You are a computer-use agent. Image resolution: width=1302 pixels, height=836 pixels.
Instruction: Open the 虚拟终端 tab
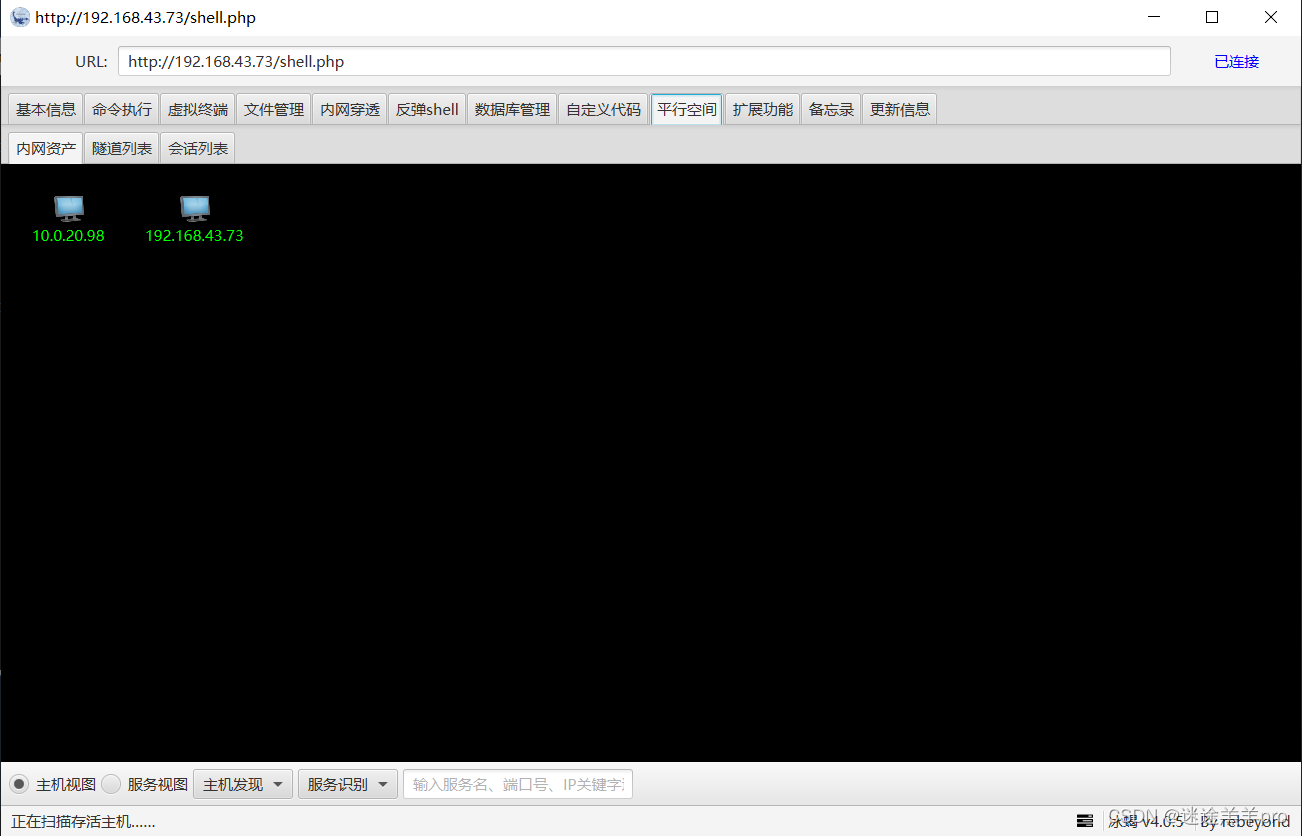point(198,109)
